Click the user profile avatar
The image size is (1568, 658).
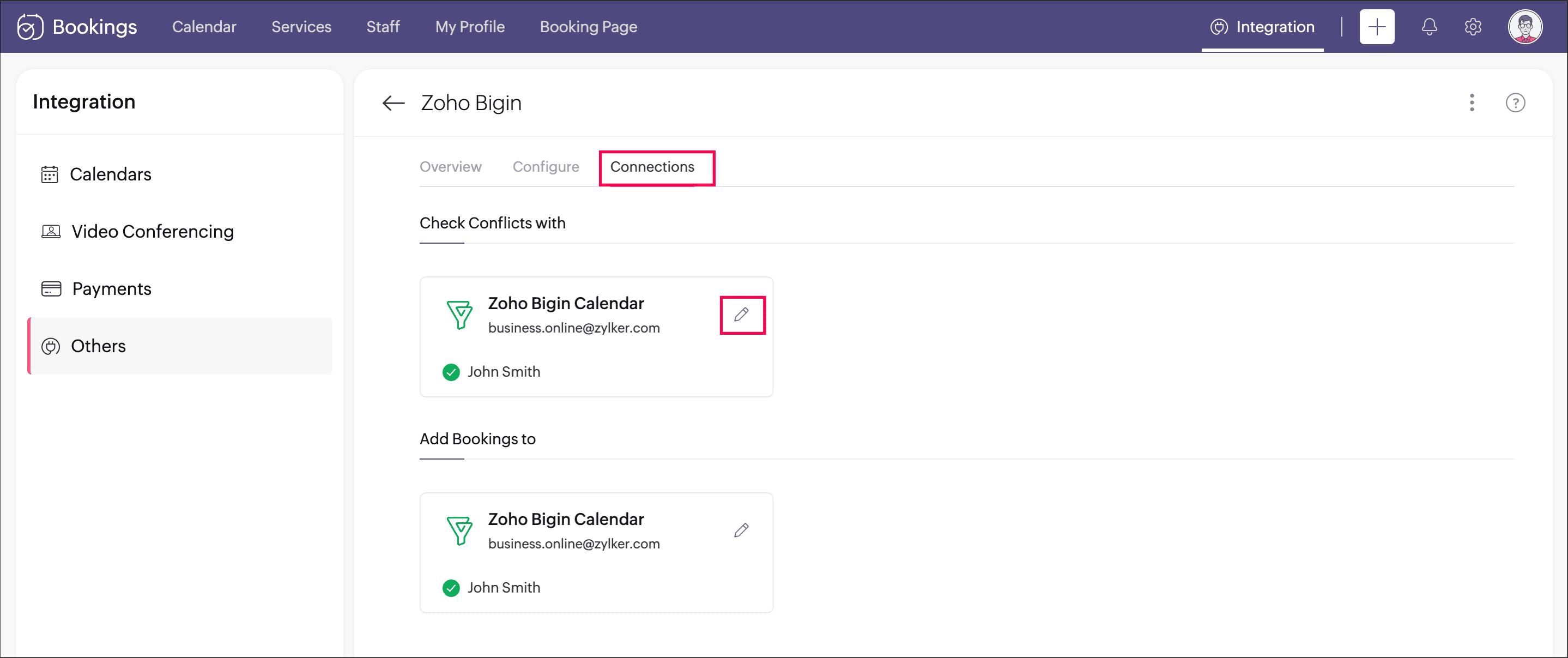pyautogui.click(x=1524, y=27)
